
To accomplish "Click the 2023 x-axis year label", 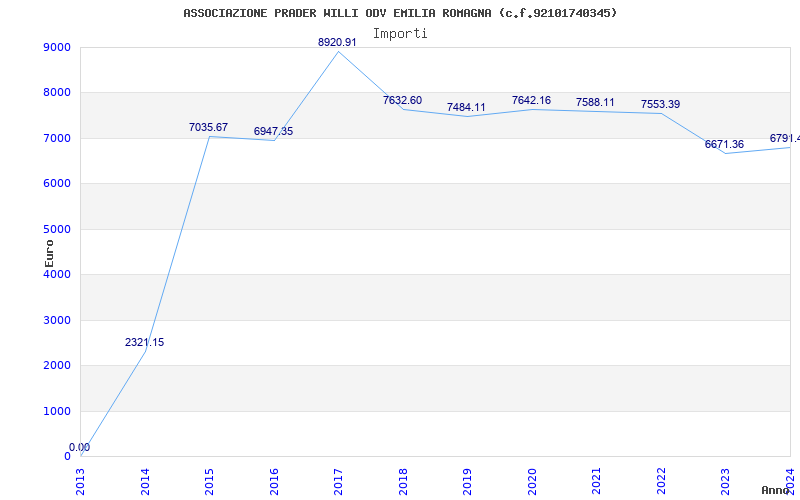I will click(x=726, y=481).
